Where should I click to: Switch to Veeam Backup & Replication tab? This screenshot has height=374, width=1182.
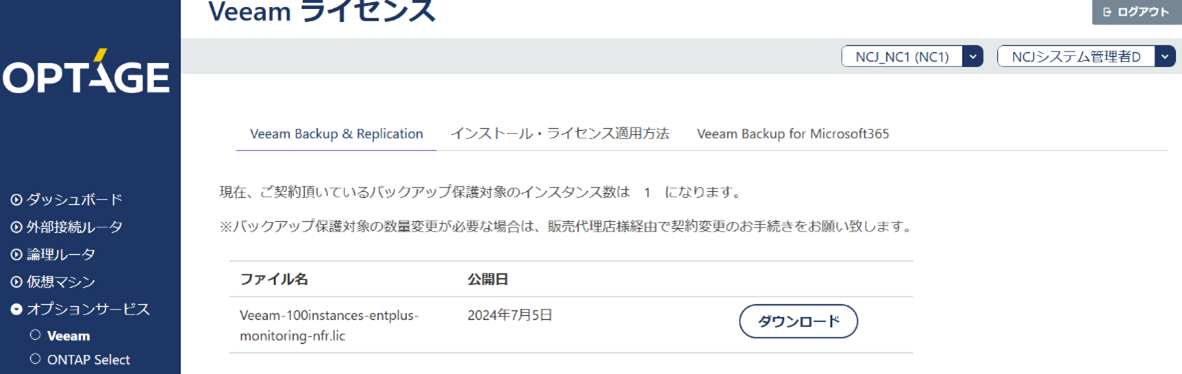point(336,134)
